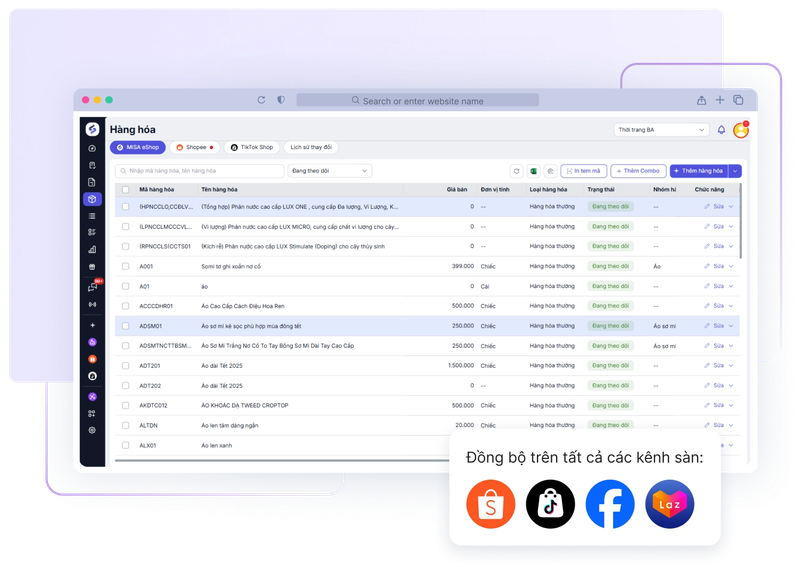Click the browser share icon

point(702,100)
